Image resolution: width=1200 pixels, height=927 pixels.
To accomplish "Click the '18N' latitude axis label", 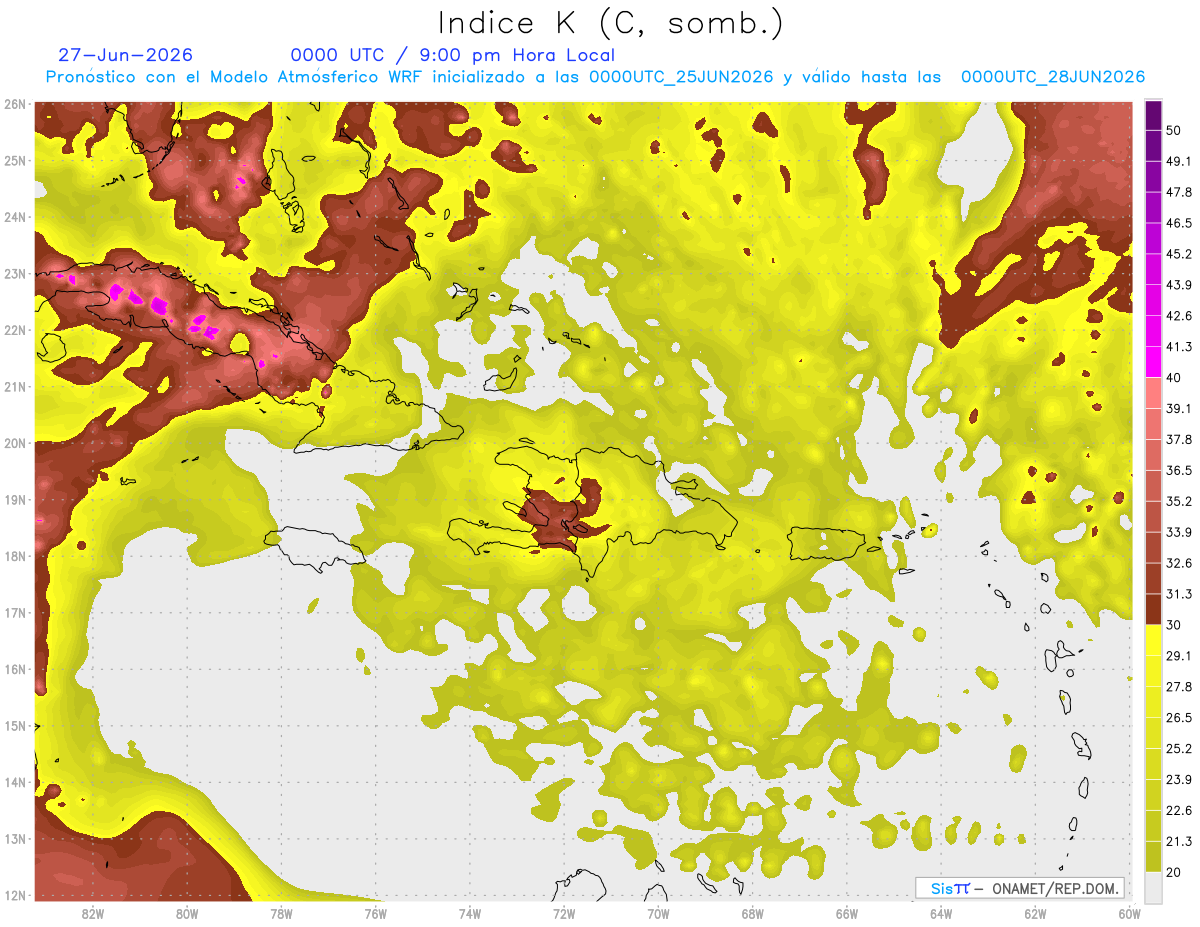I will (x=14, y=556).
